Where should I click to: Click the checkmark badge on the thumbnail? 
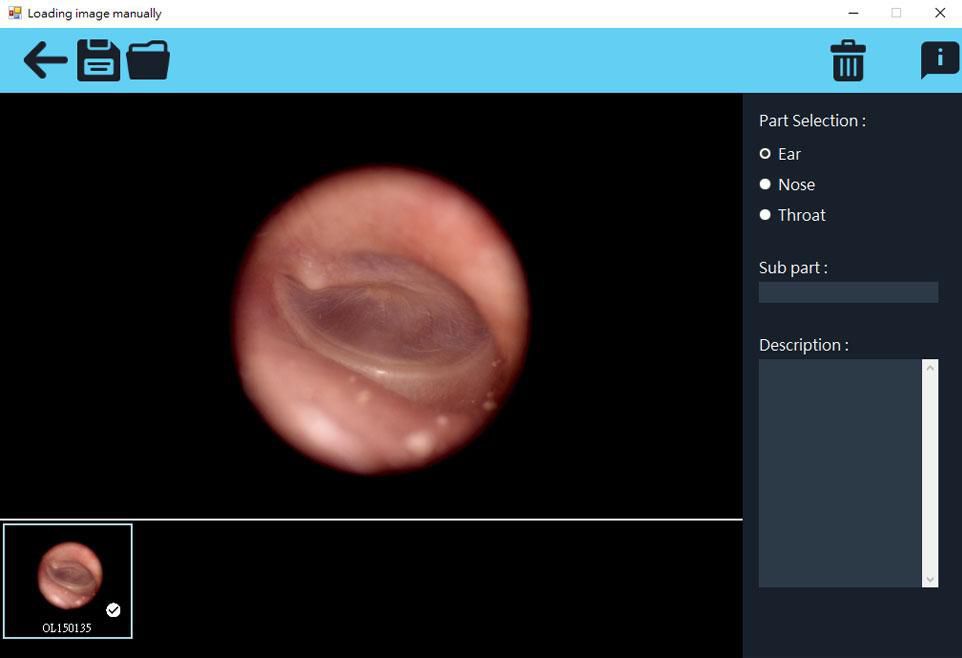point(113,610)
